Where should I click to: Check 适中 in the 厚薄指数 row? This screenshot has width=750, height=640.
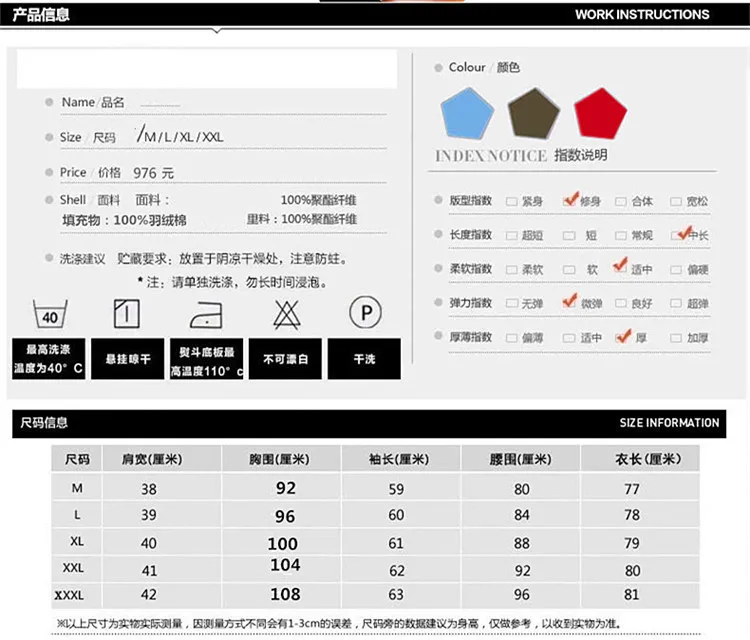(x=569, y=338)
